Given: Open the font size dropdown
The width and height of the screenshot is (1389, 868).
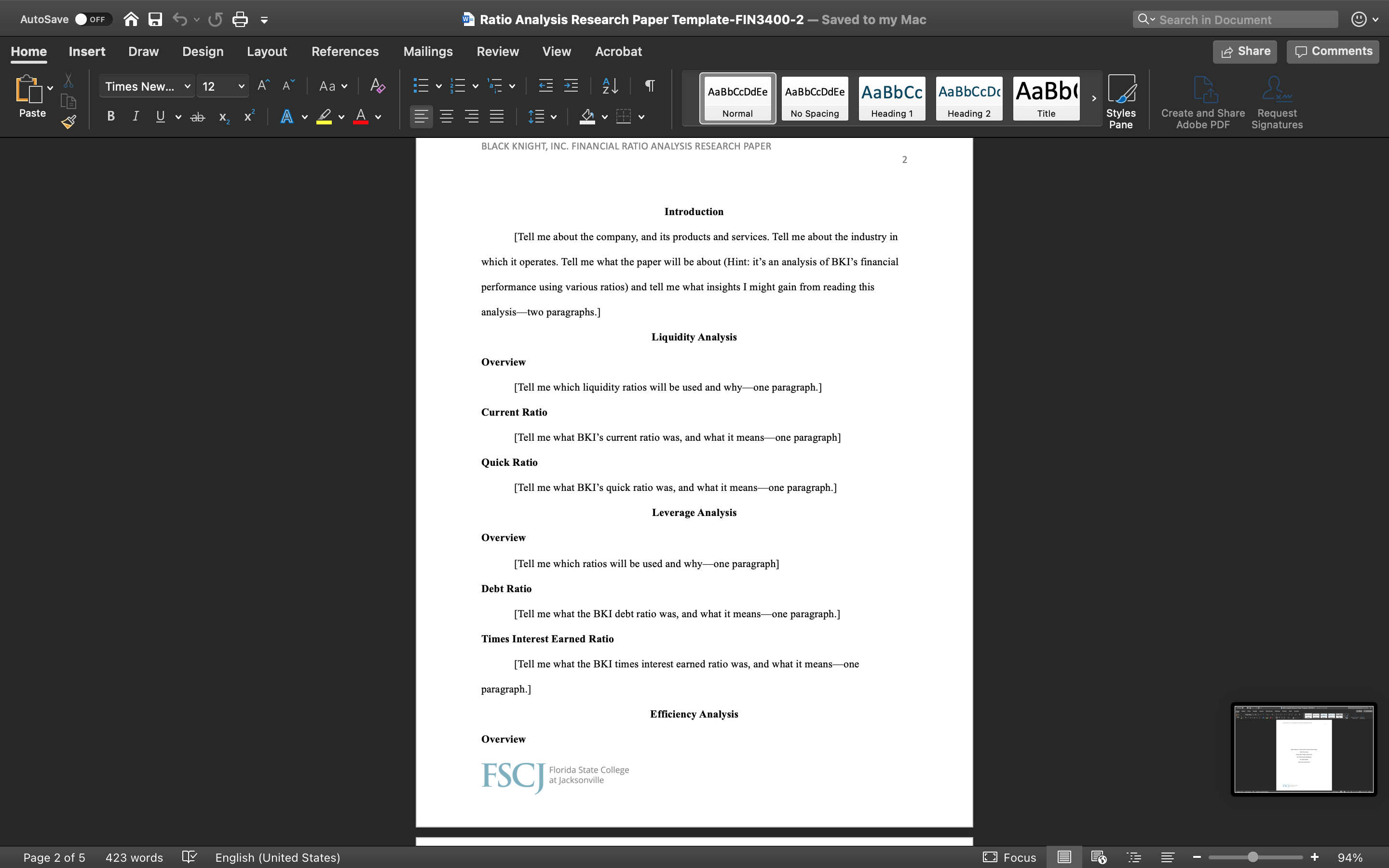Looking at the screenshot, I should point(241,85).
